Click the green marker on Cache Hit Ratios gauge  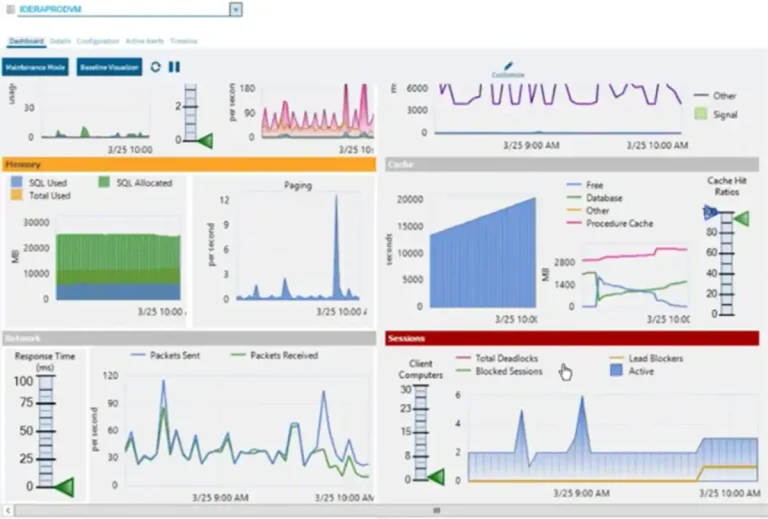coord(742,218)
